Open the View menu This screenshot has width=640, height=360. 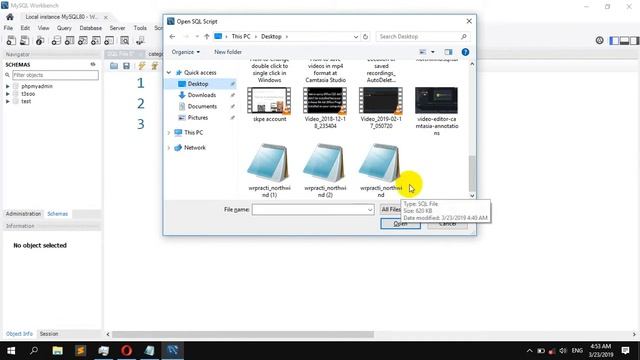[43, 28]
